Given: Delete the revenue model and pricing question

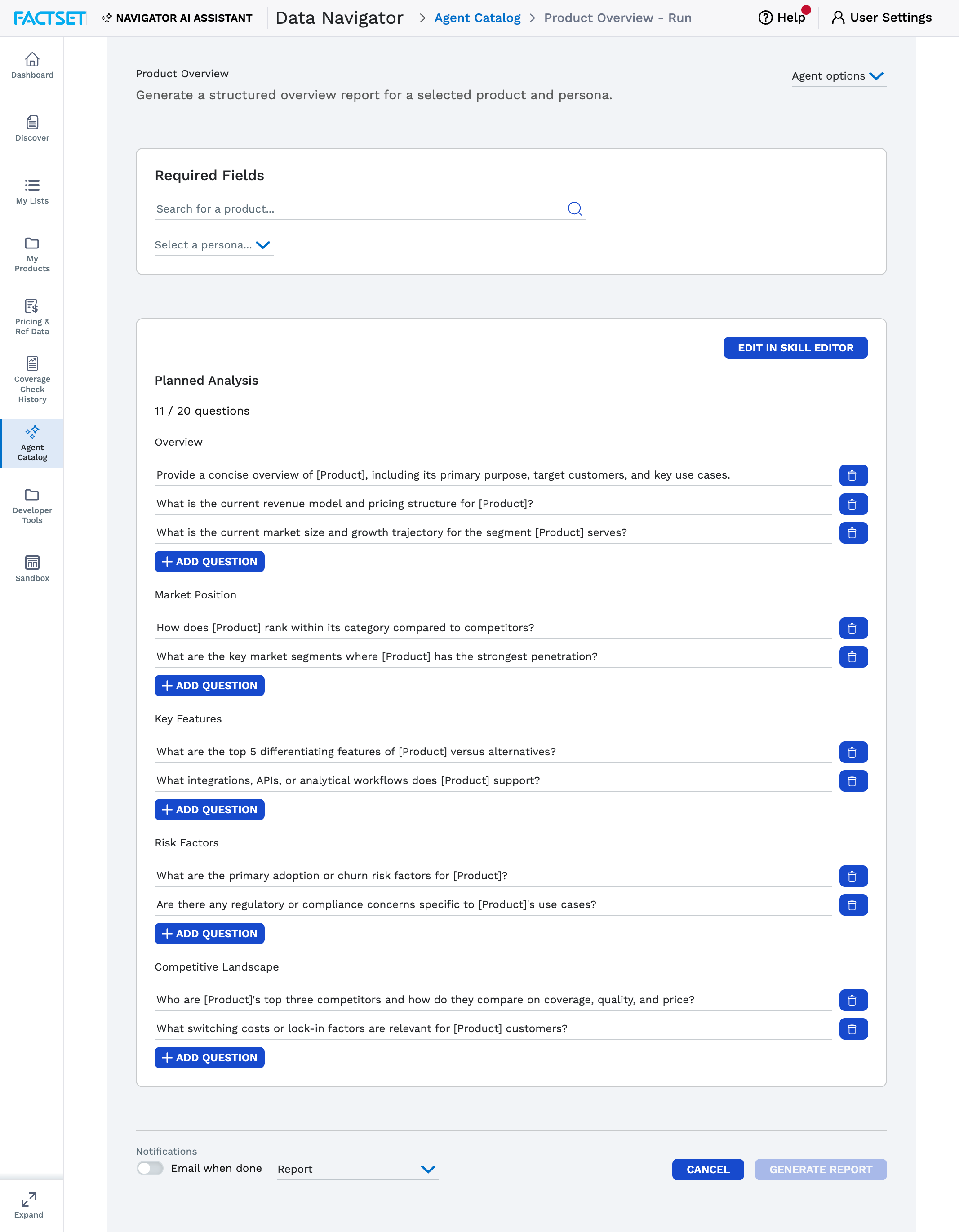Looking at the screenshot, I should (x=853, y=504).
